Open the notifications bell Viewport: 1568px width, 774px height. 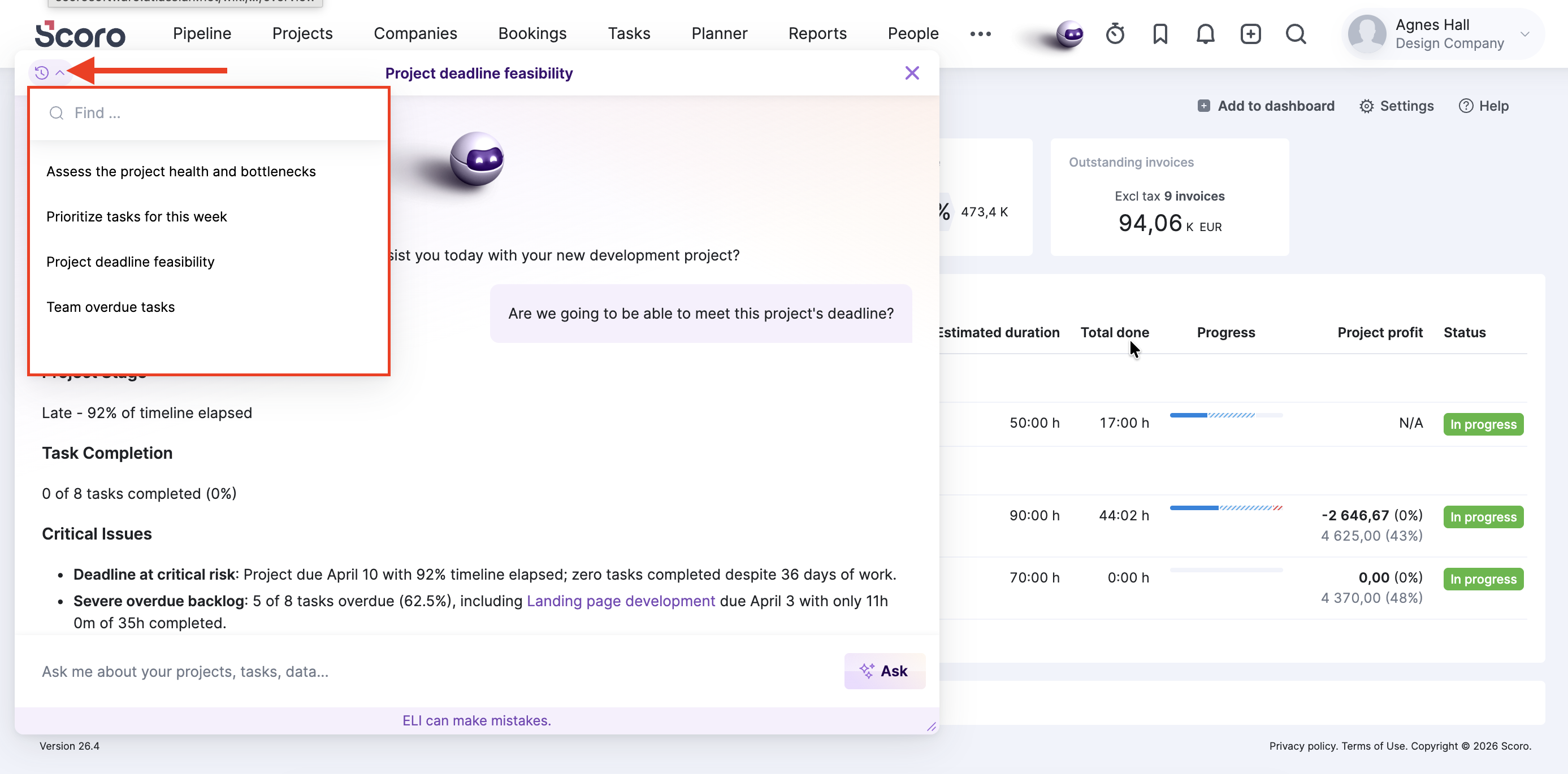coord(1205,34)
